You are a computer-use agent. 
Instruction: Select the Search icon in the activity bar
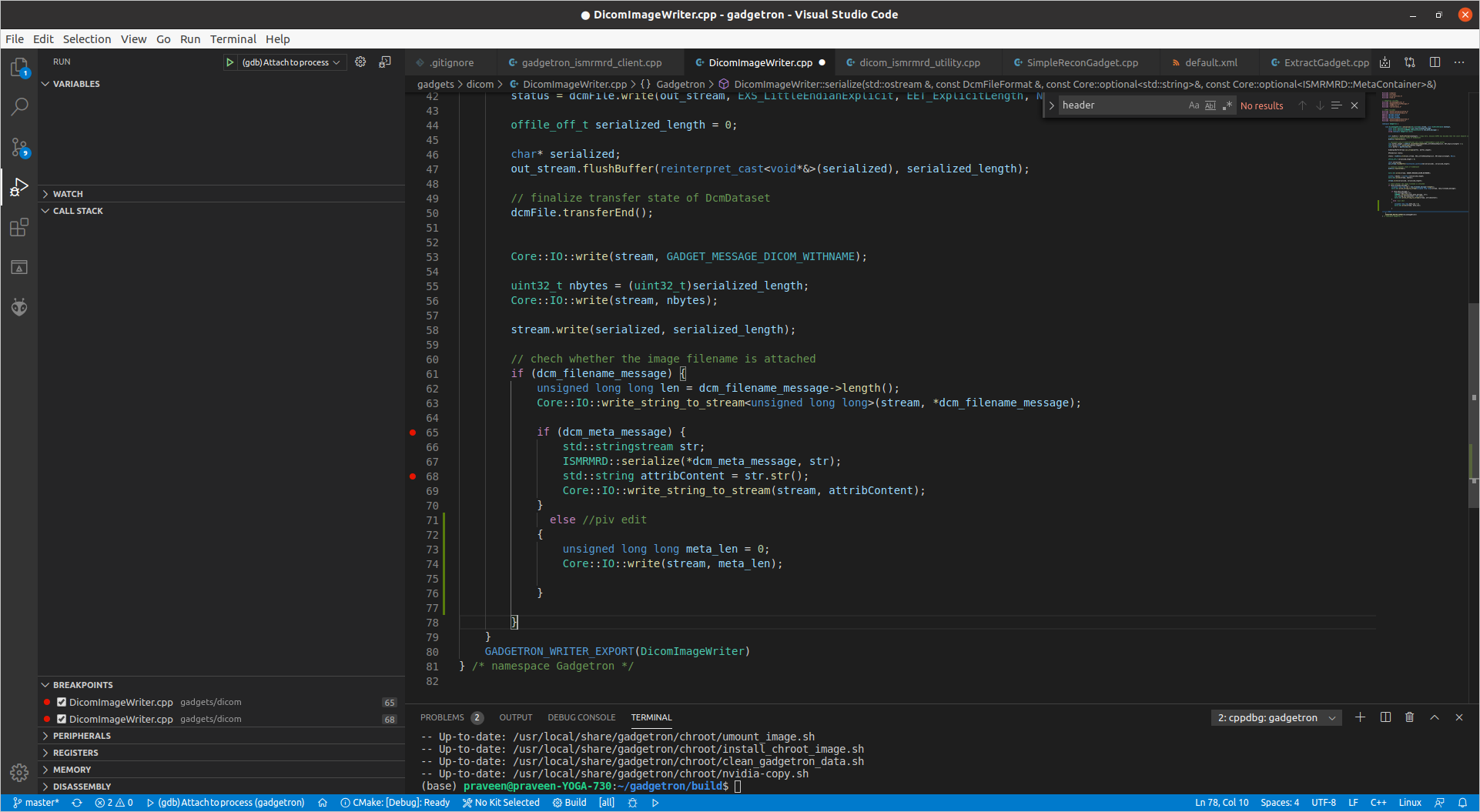click(19, 107)
